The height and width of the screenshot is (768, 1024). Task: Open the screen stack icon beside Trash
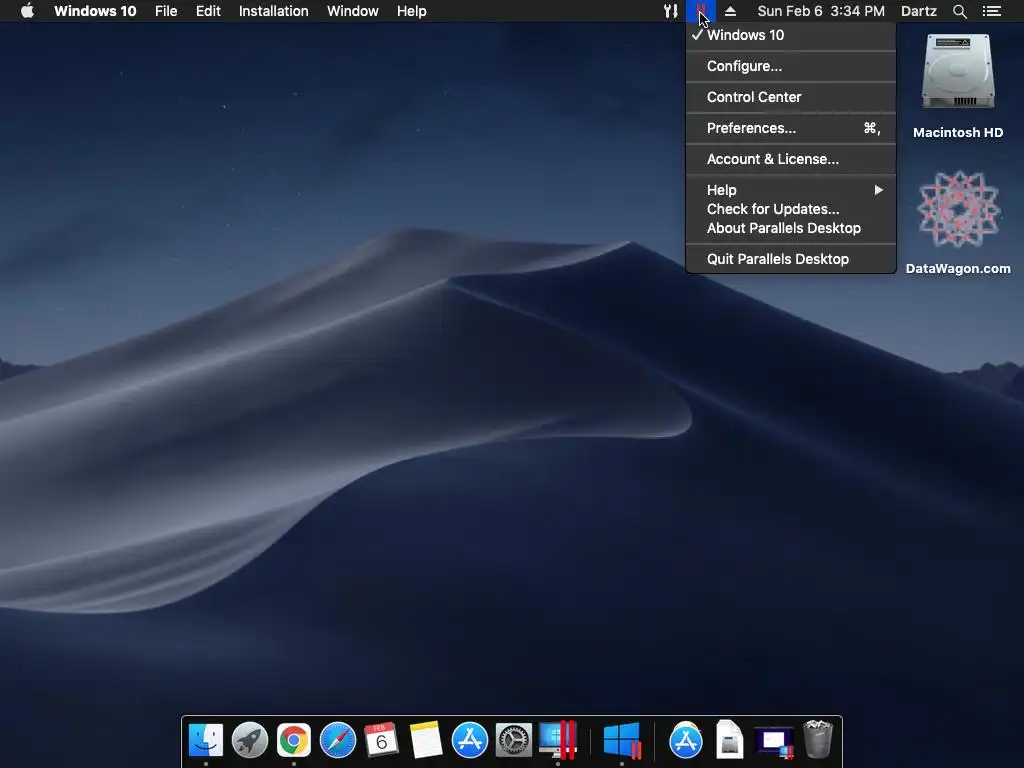[x=774, y=742]
